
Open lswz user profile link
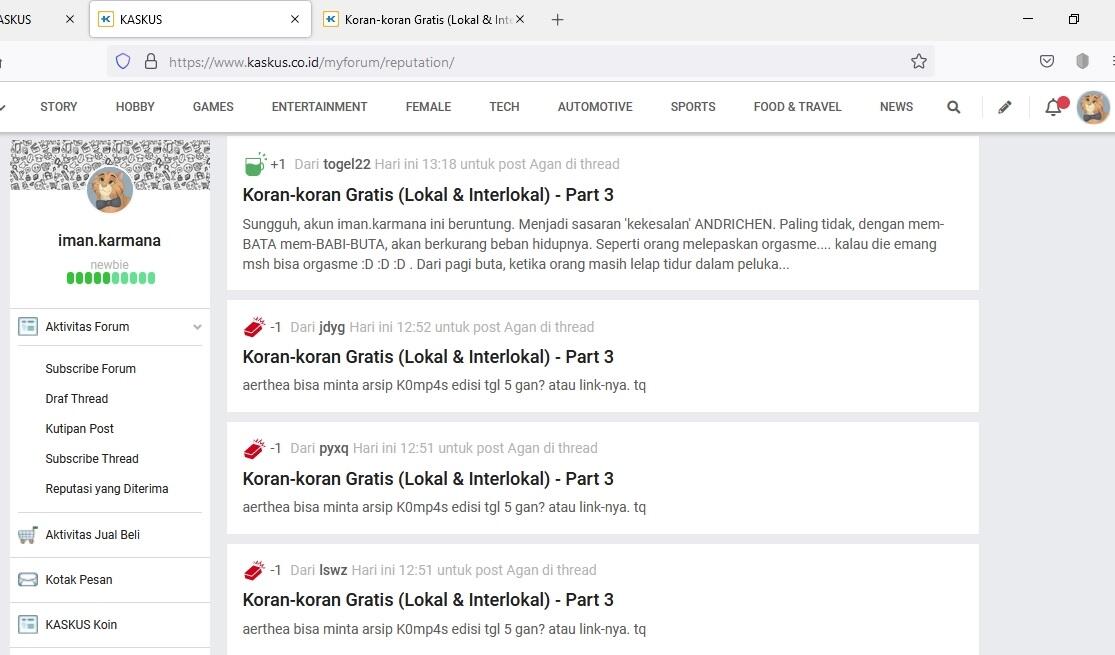333,570
